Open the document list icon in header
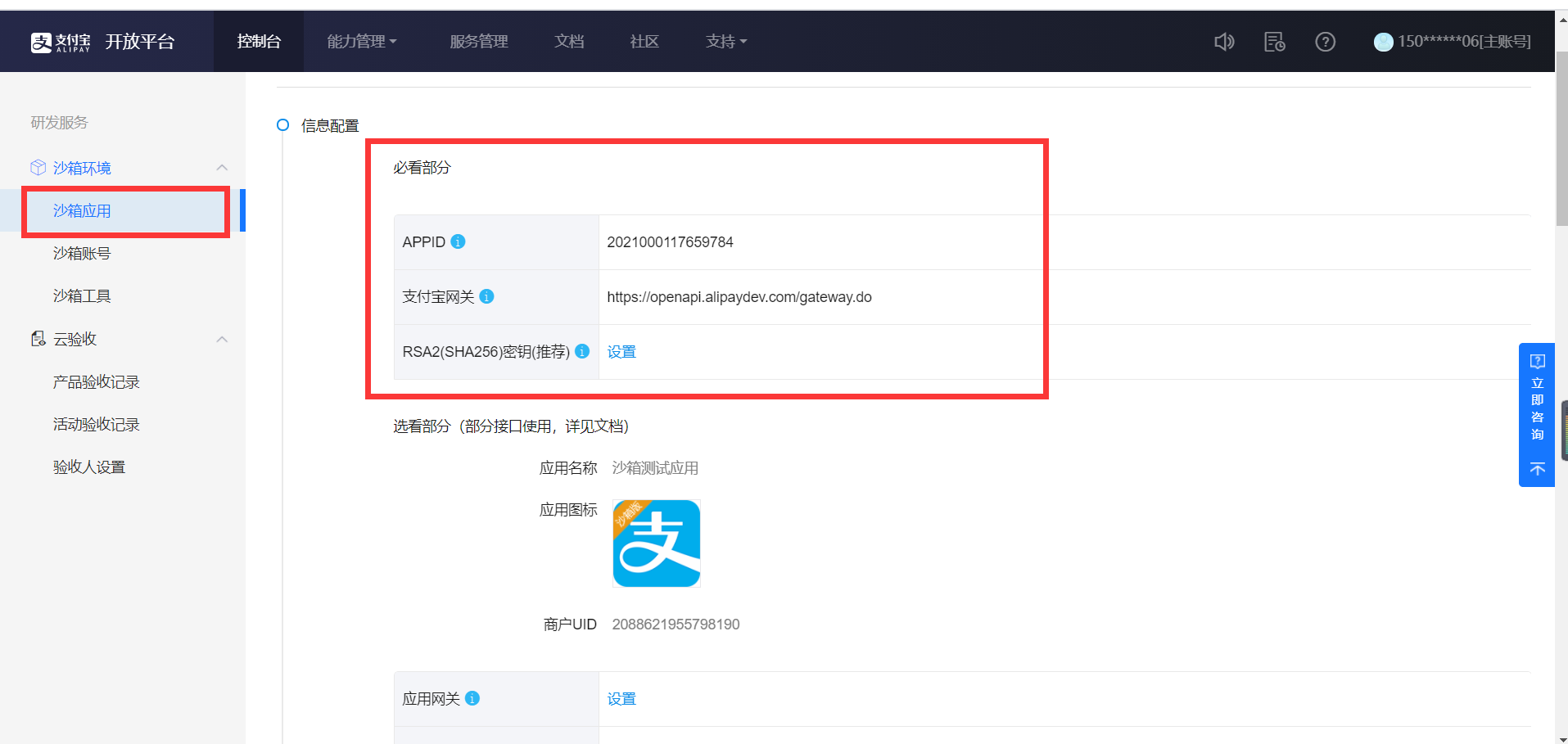This screenshot has height=744, width=1568. click(x=1275, y=42)
